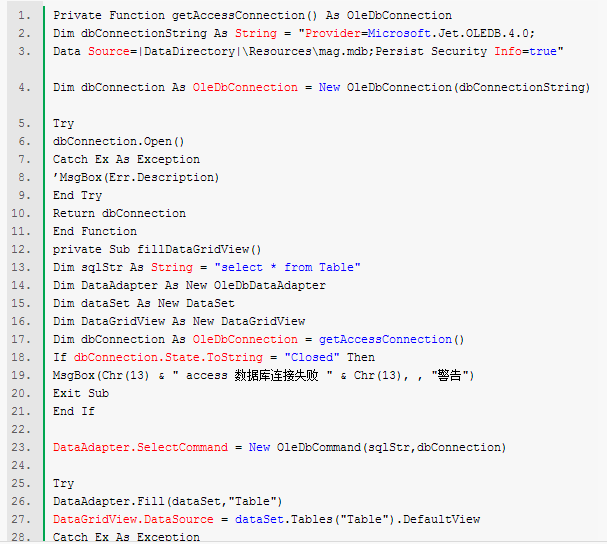Click the "select * from Table" string
This screenshot has width=607, height=544.
tap(288, 268)
